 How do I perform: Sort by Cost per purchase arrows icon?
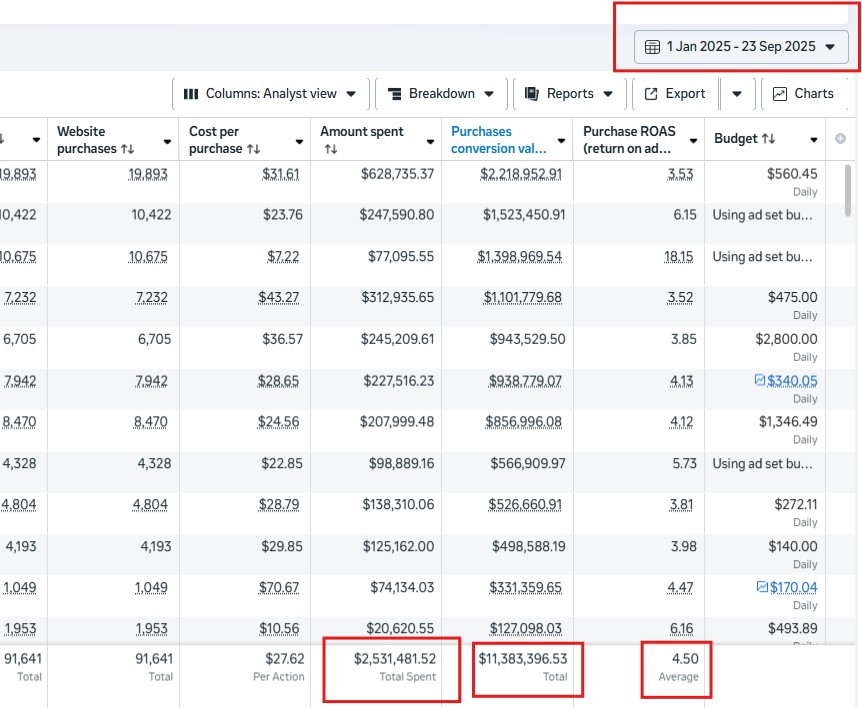253,149
